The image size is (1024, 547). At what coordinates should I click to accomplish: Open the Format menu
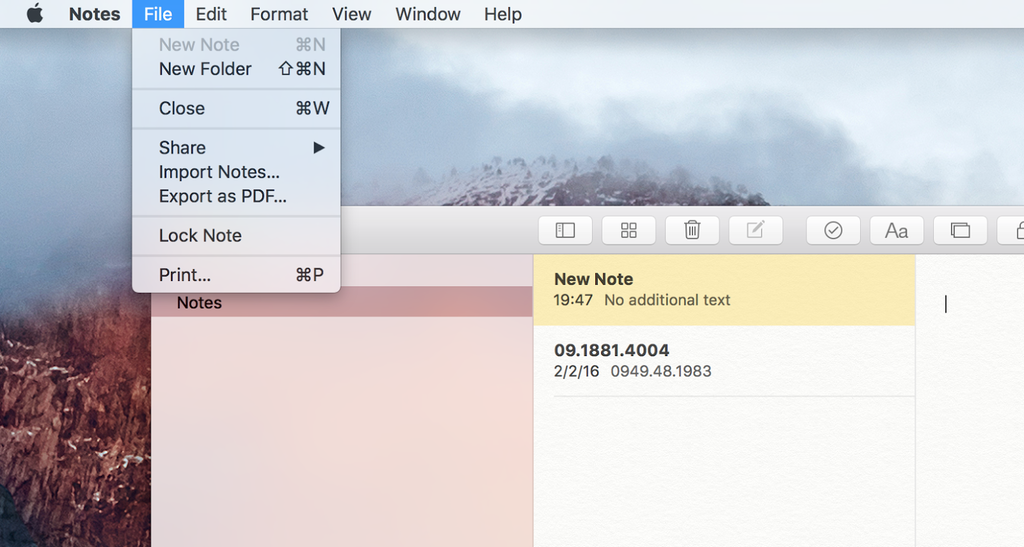(279, 14)
